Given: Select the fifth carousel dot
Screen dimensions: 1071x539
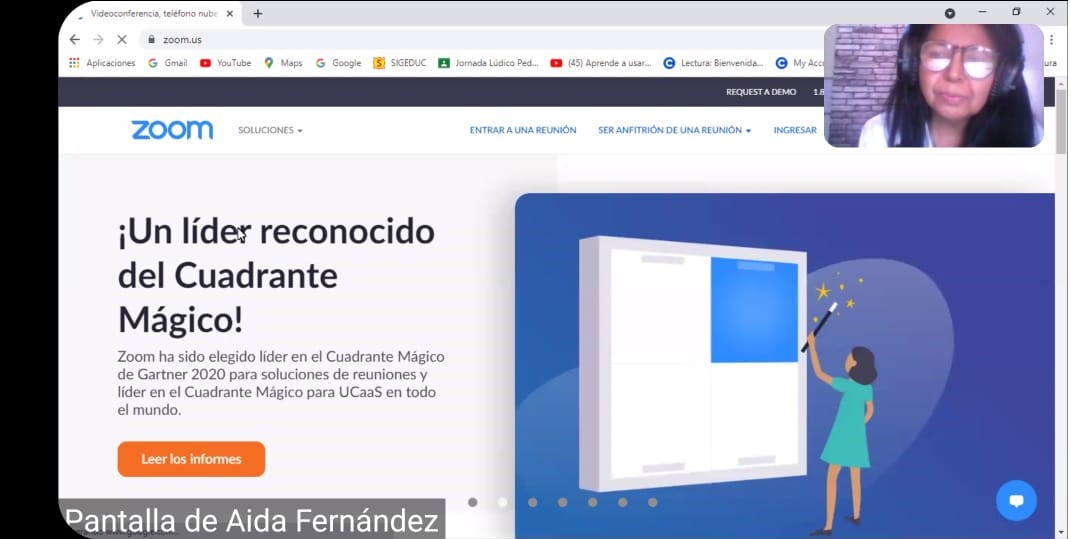Looking at the screenshot, I should click(593, 502).
